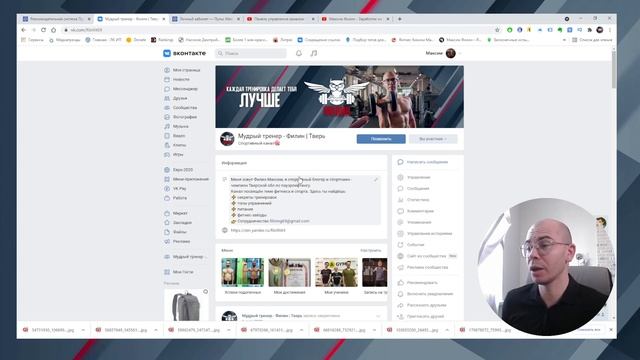Image resolution: width=640 pixels, height=360 pixels.
Task: Open Клипы in the left sidebar
Action: click(176, 145)
